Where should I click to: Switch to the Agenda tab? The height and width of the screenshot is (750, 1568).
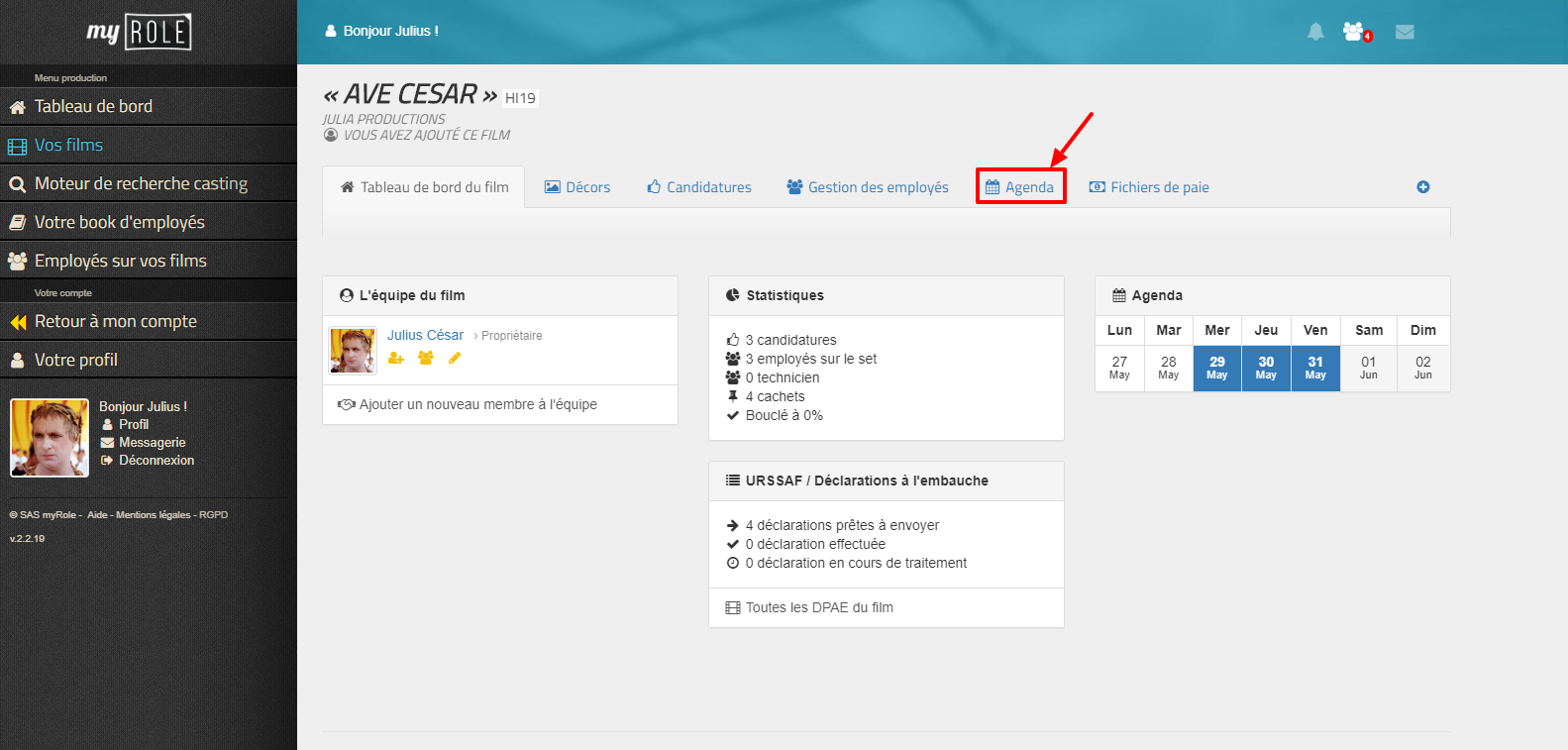(1020, 187)
